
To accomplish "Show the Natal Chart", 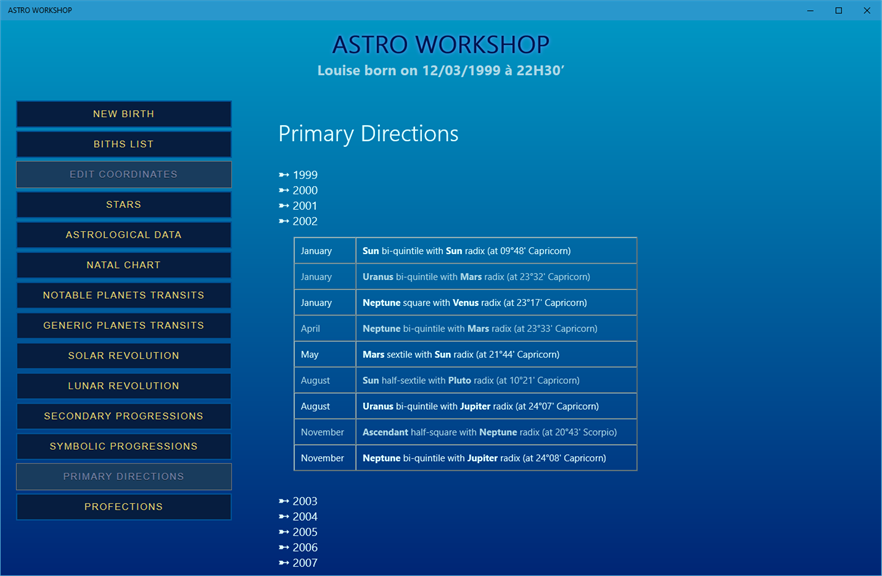I will (124, 265).
